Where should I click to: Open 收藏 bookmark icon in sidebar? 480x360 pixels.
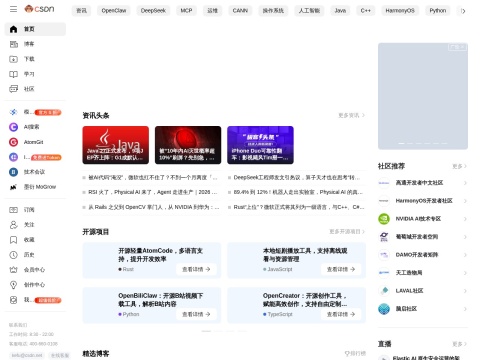pyautogui.click(x=13, y=240)
